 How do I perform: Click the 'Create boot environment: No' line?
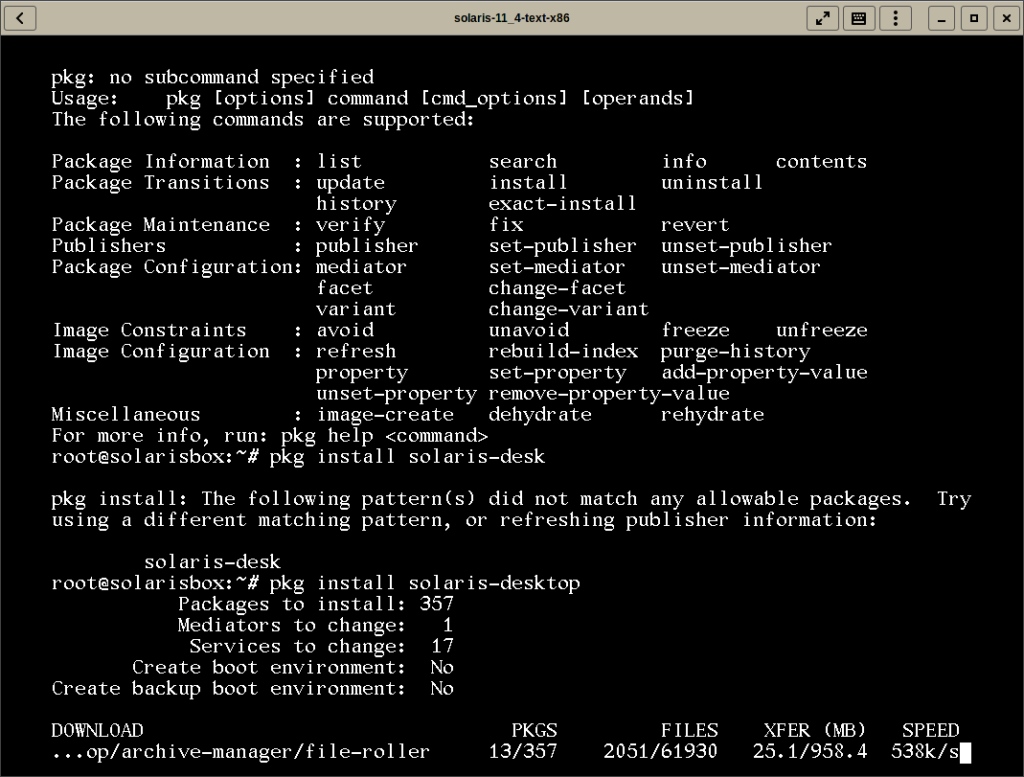point(293,667)
